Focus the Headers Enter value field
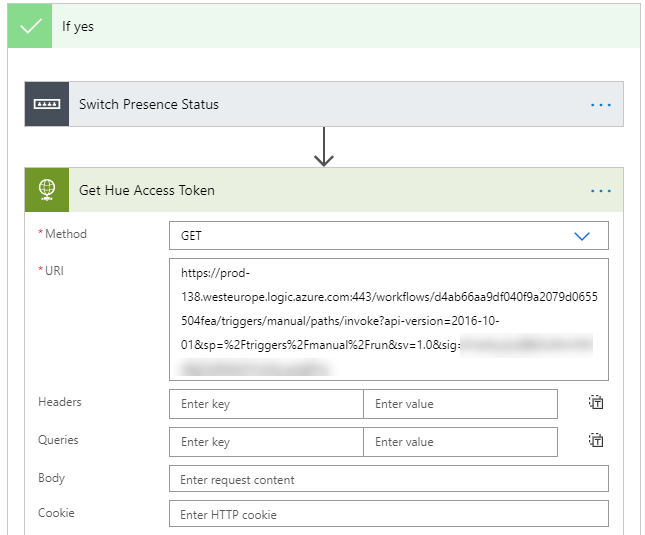 point(460,404)
